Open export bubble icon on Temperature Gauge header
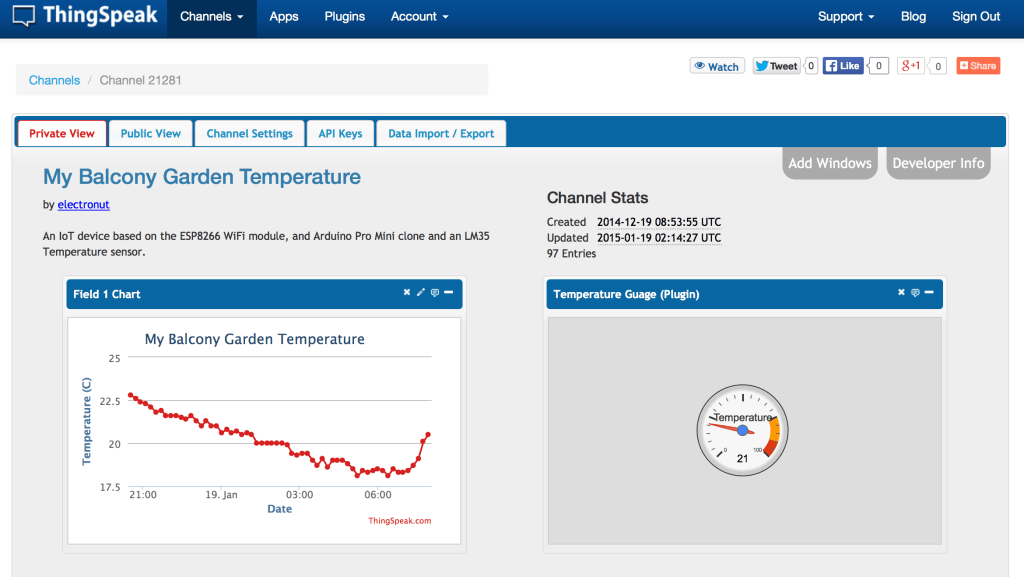1024x577 pixels. point(915,292)
